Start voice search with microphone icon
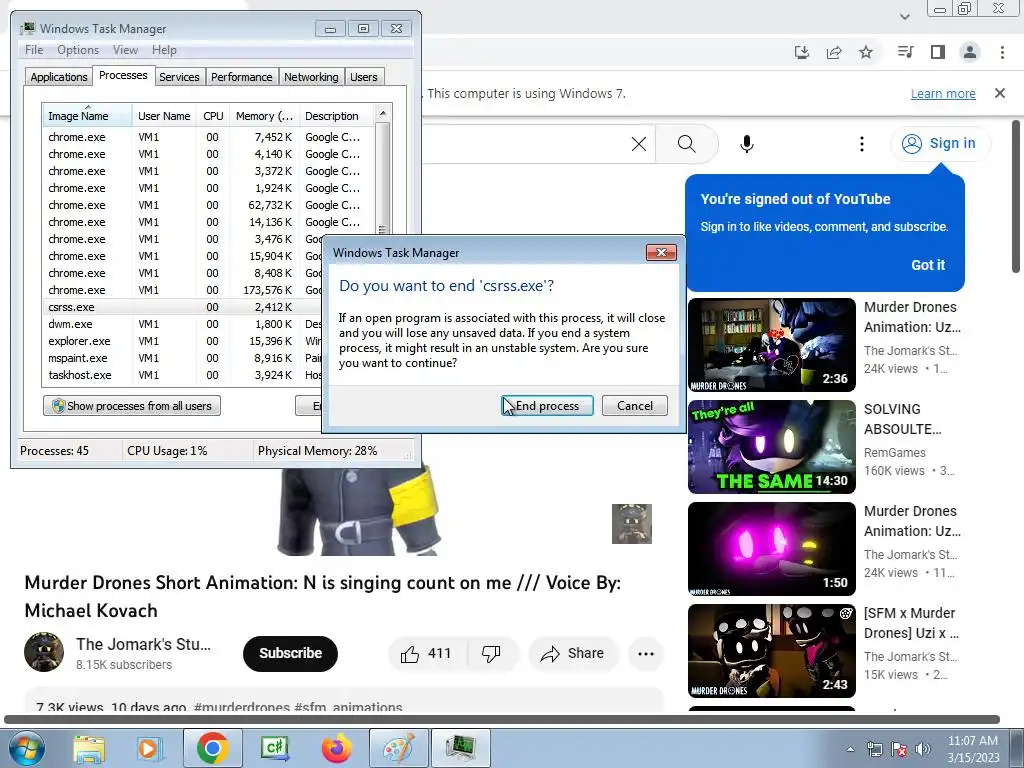The image size is (1024, 768). pyautogui.click(x=747, y=144)
